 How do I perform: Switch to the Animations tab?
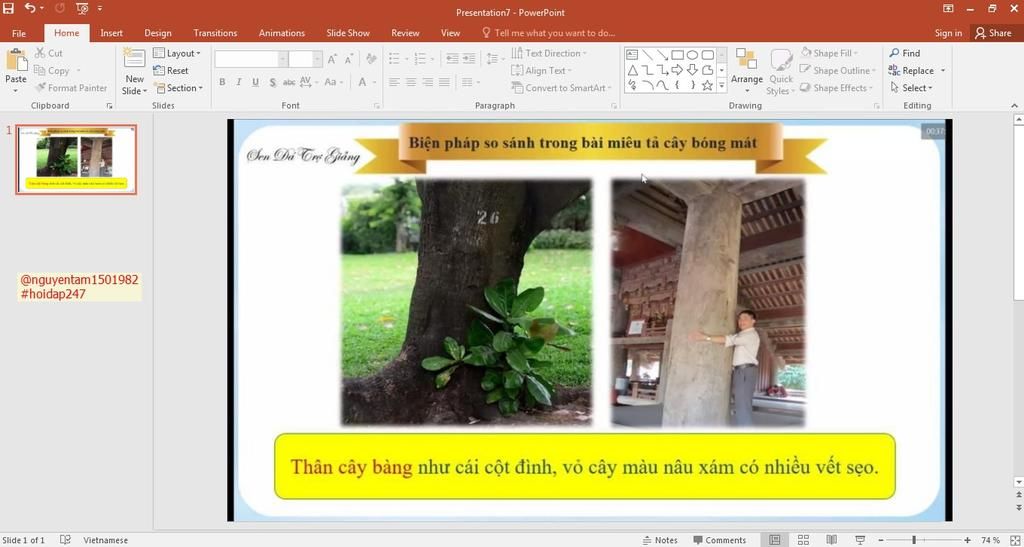pos(281,33)
